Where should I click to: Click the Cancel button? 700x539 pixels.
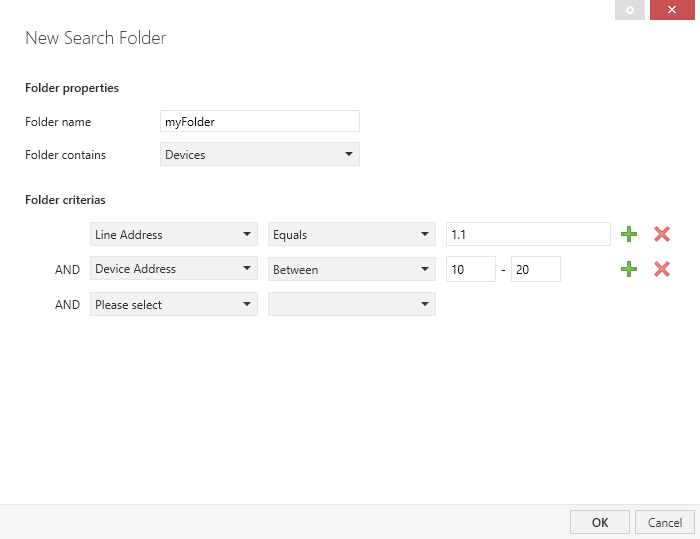pos(665,522)
